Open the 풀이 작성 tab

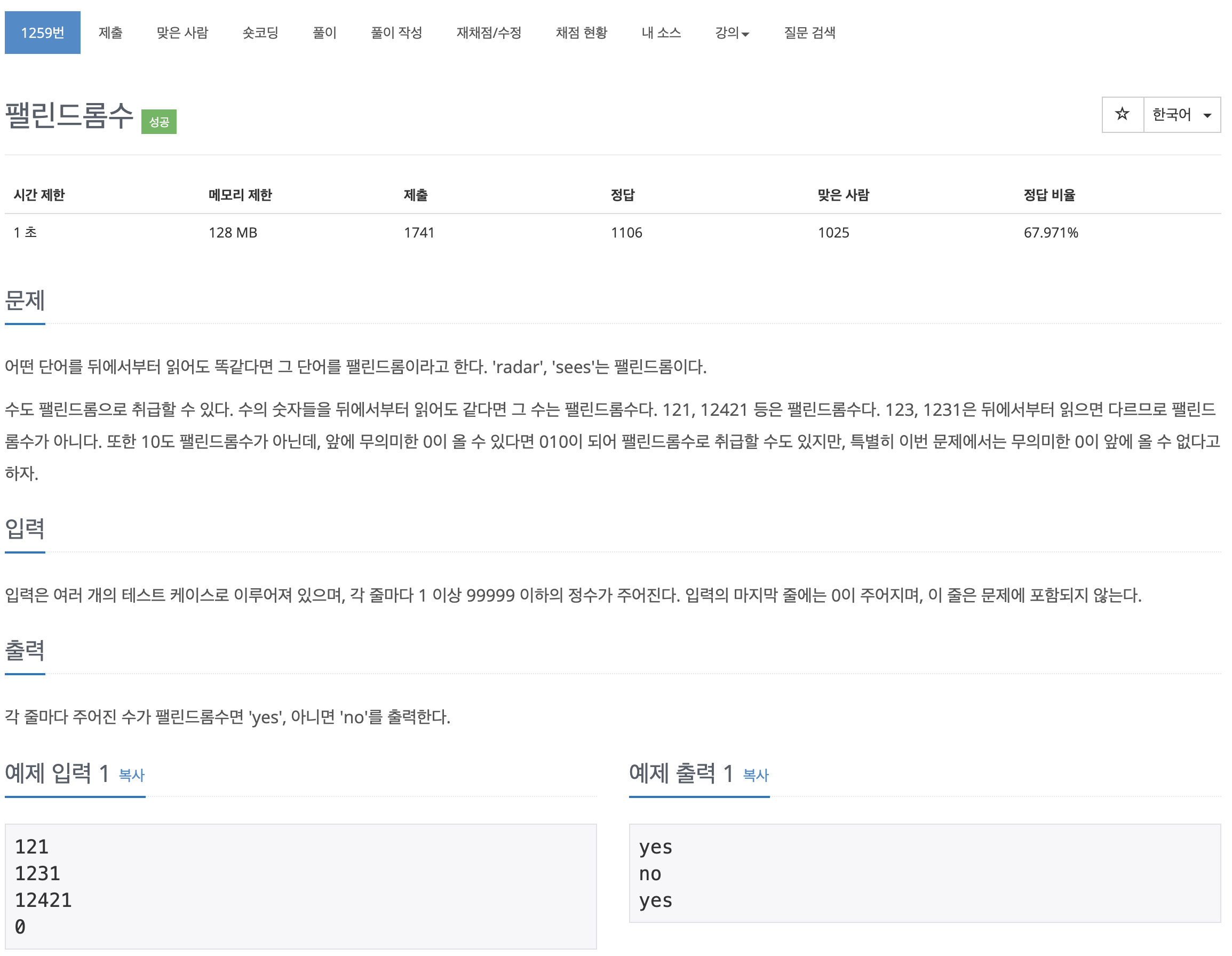tap(396, 33)
